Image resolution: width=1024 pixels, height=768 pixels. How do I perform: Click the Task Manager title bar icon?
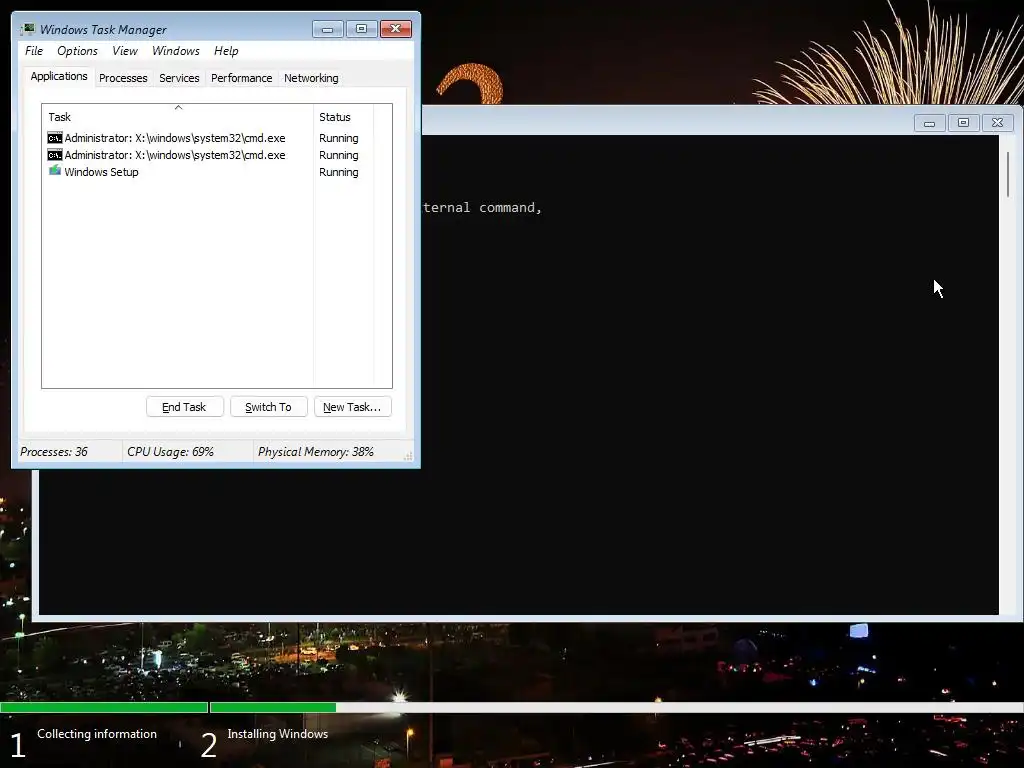tap(27, 29)
